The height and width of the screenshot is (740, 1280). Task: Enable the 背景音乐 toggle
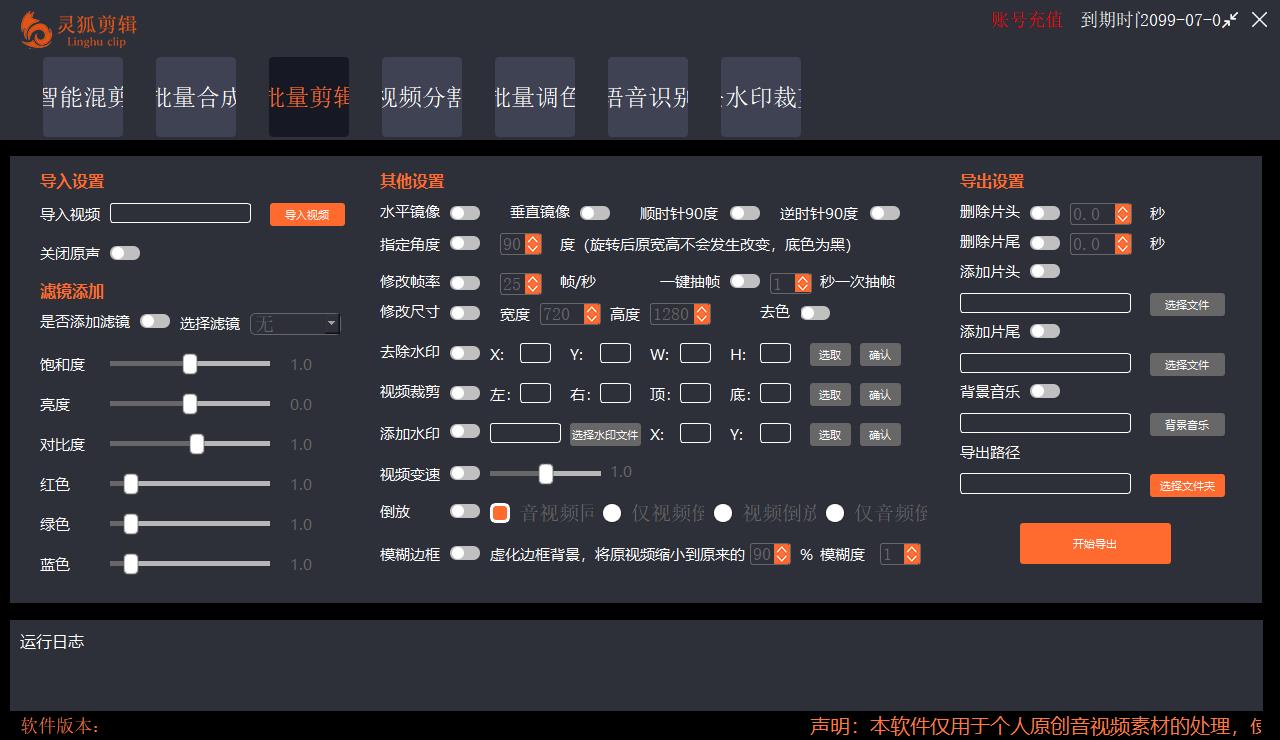pyautogui.click(x=1045, y=391)
